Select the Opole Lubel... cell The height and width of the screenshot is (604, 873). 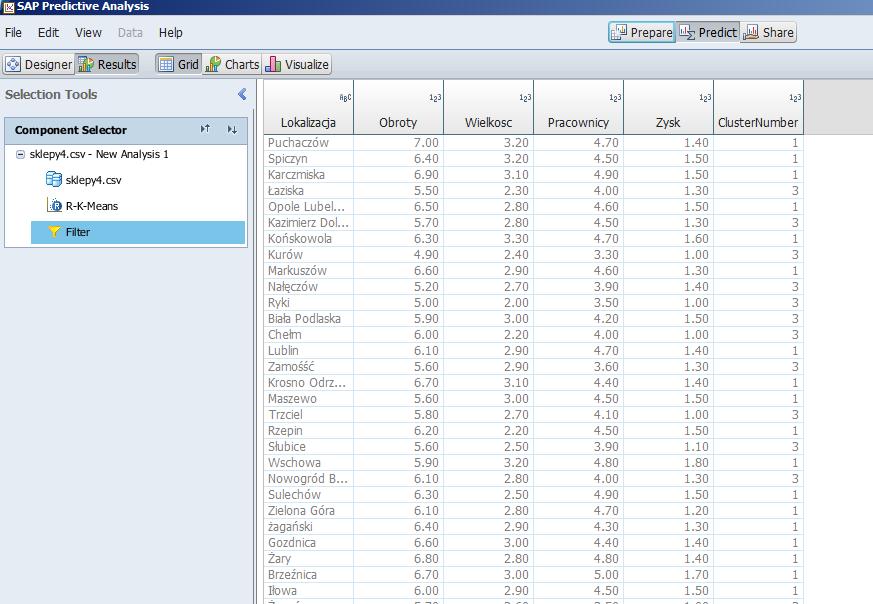tap(308, 207)
